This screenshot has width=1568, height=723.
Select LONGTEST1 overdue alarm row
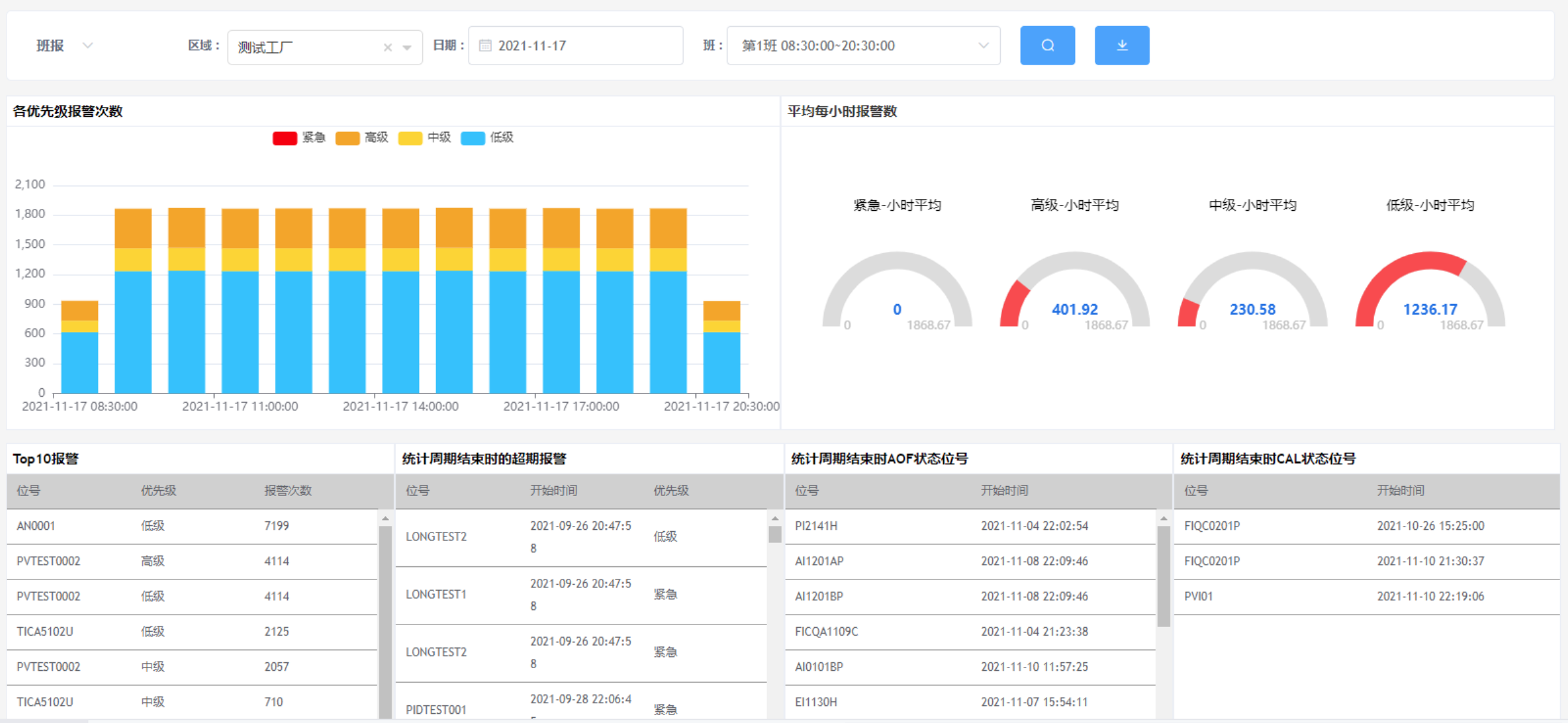[x=581, y=596]
